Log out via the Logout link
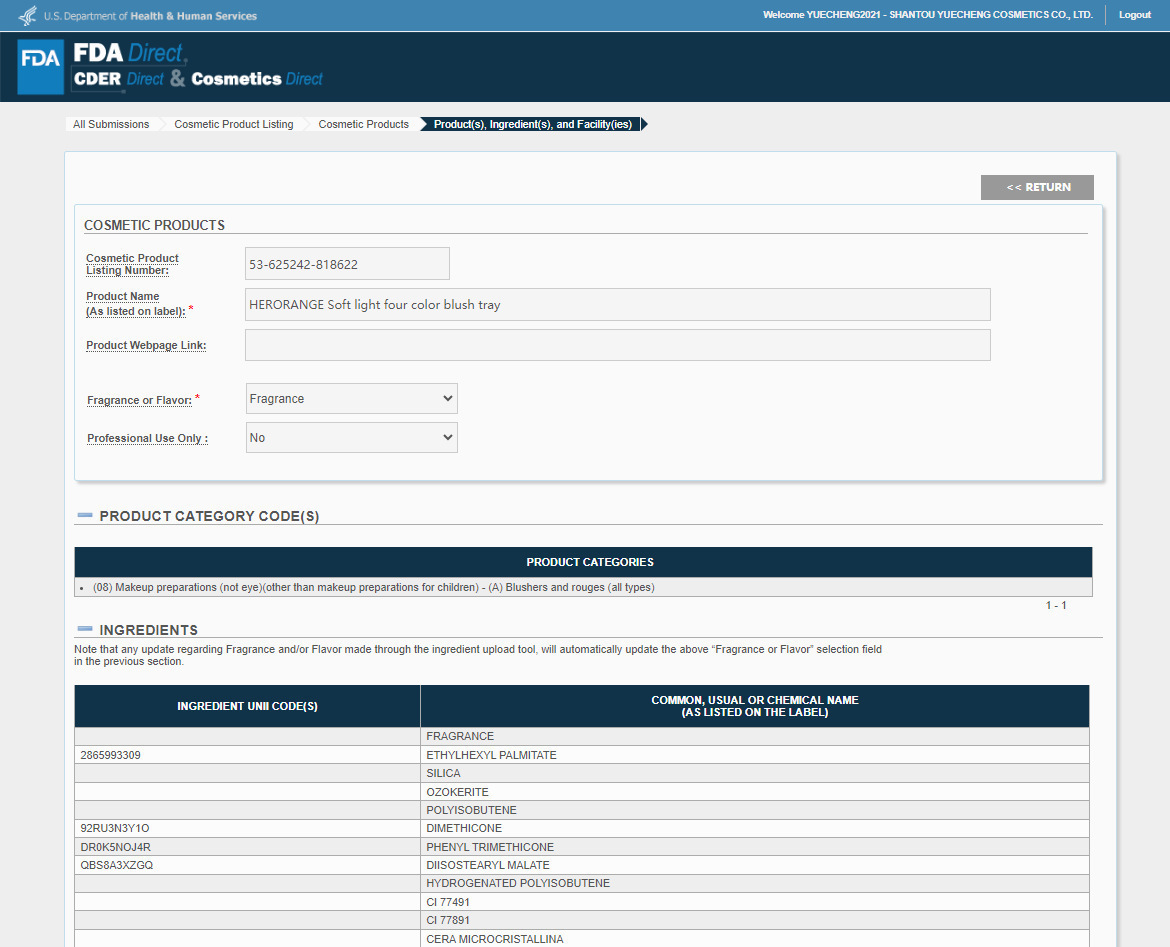 (x=1134, y=15)
